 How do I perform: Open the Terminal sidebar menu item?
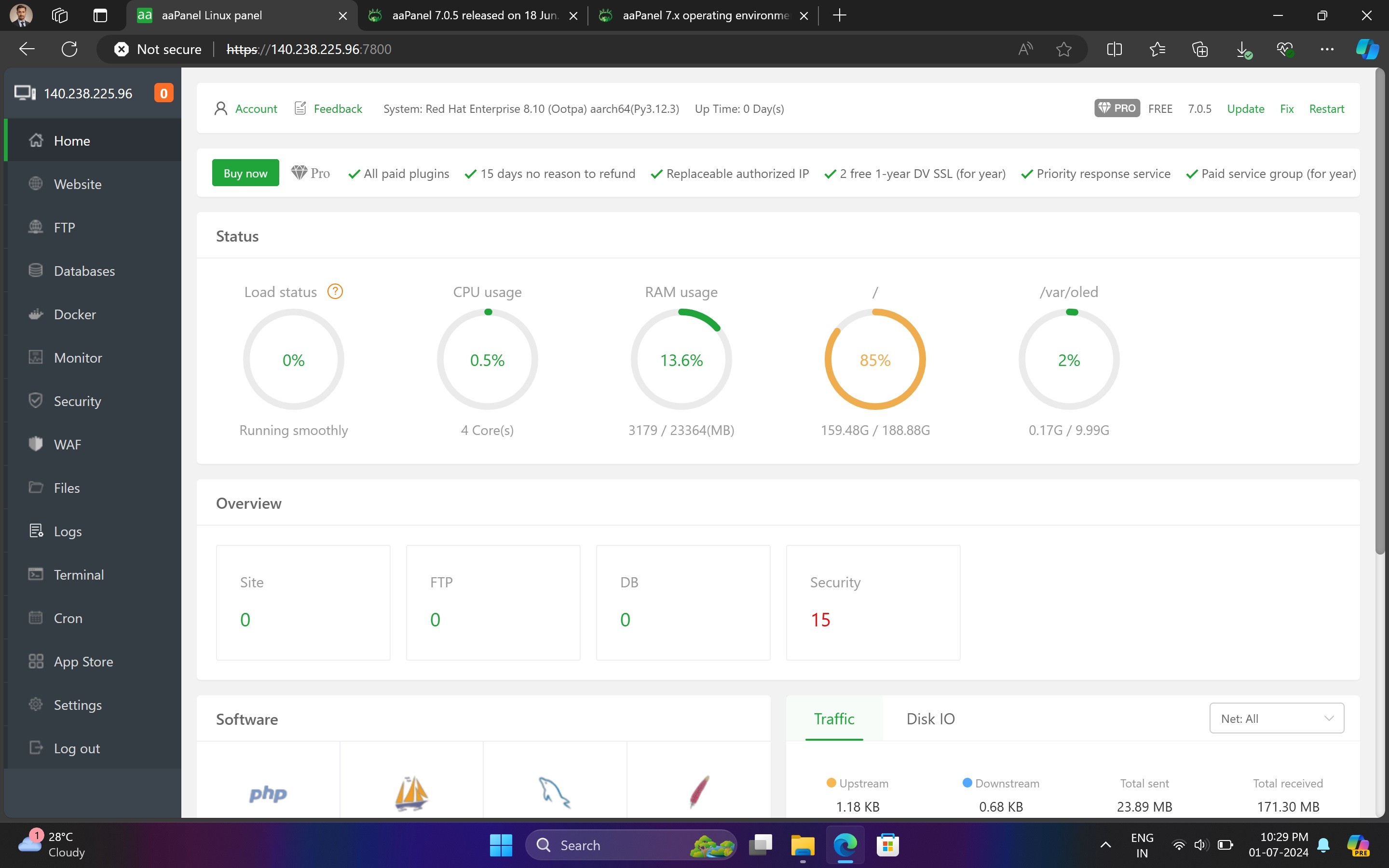point(79,575)
